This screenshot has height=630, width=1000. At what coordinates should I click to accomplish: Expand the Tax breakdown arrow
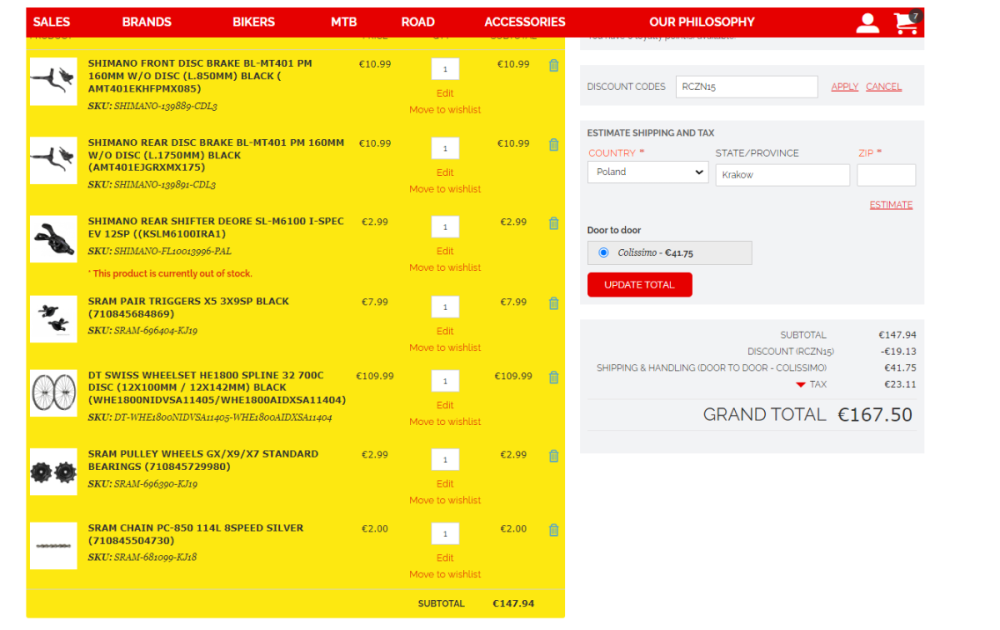click(x=800, y=385)
